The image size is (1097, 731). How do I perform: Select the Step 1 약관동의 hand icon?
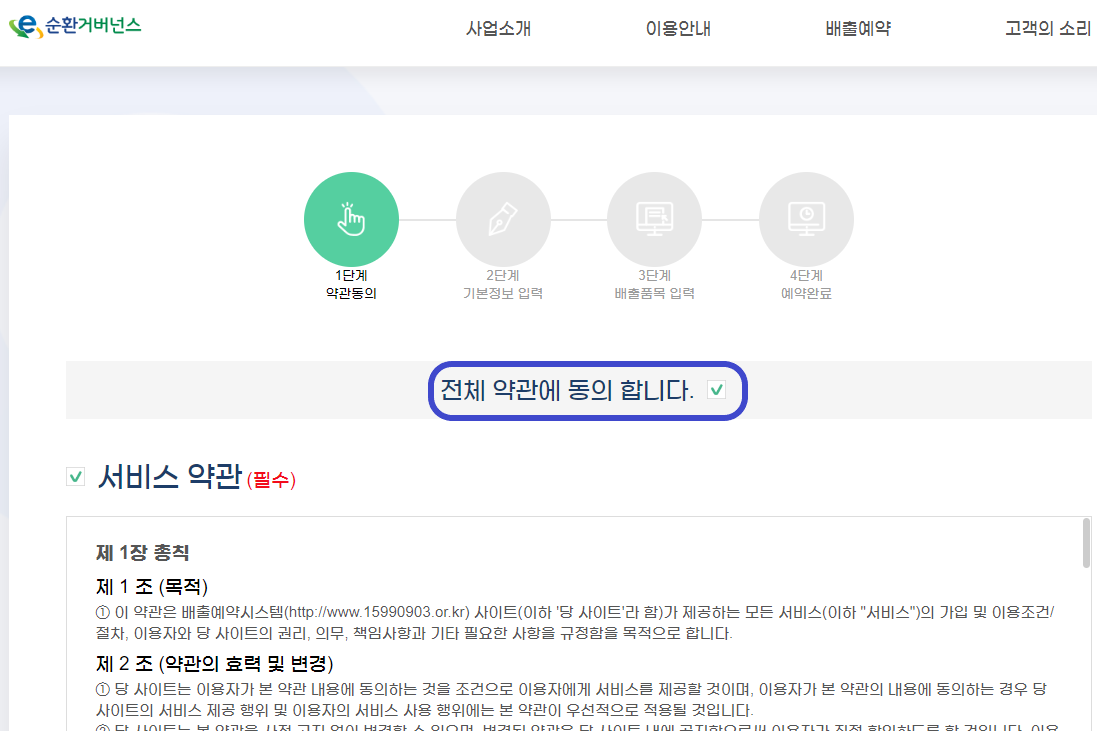pos(351,218)
